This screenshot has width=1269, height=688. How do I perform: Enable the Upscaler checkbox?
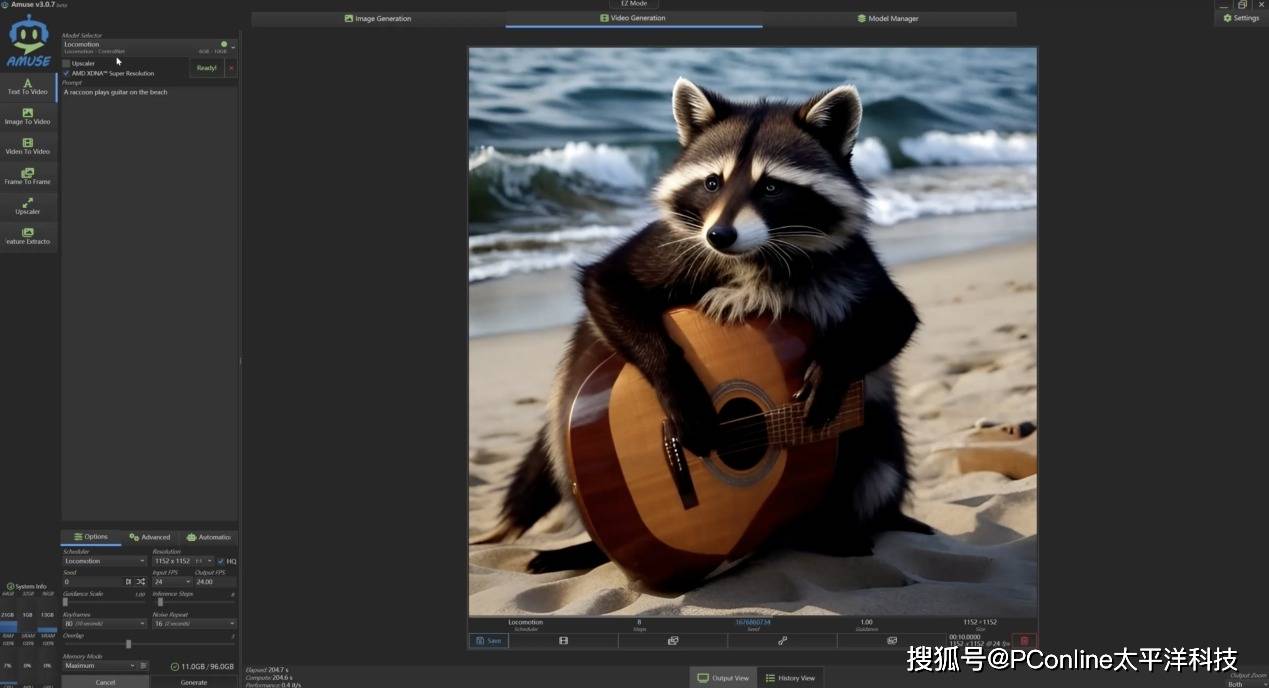pyautogui.click(x=67, y=63)
